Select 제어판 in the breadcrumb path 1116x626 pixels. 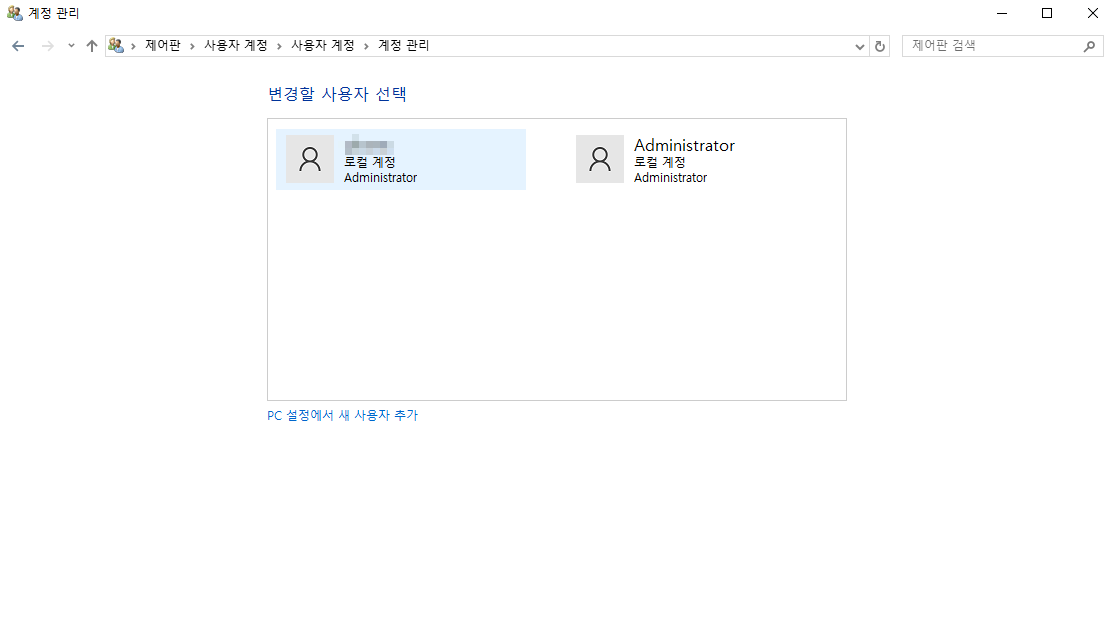click(163, 46)
